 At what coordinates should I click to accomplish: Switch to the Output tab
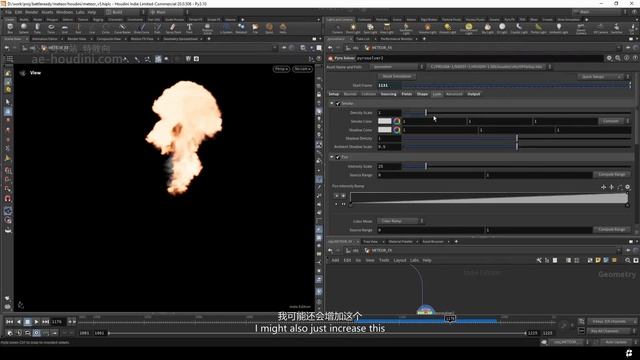(473, 94)
